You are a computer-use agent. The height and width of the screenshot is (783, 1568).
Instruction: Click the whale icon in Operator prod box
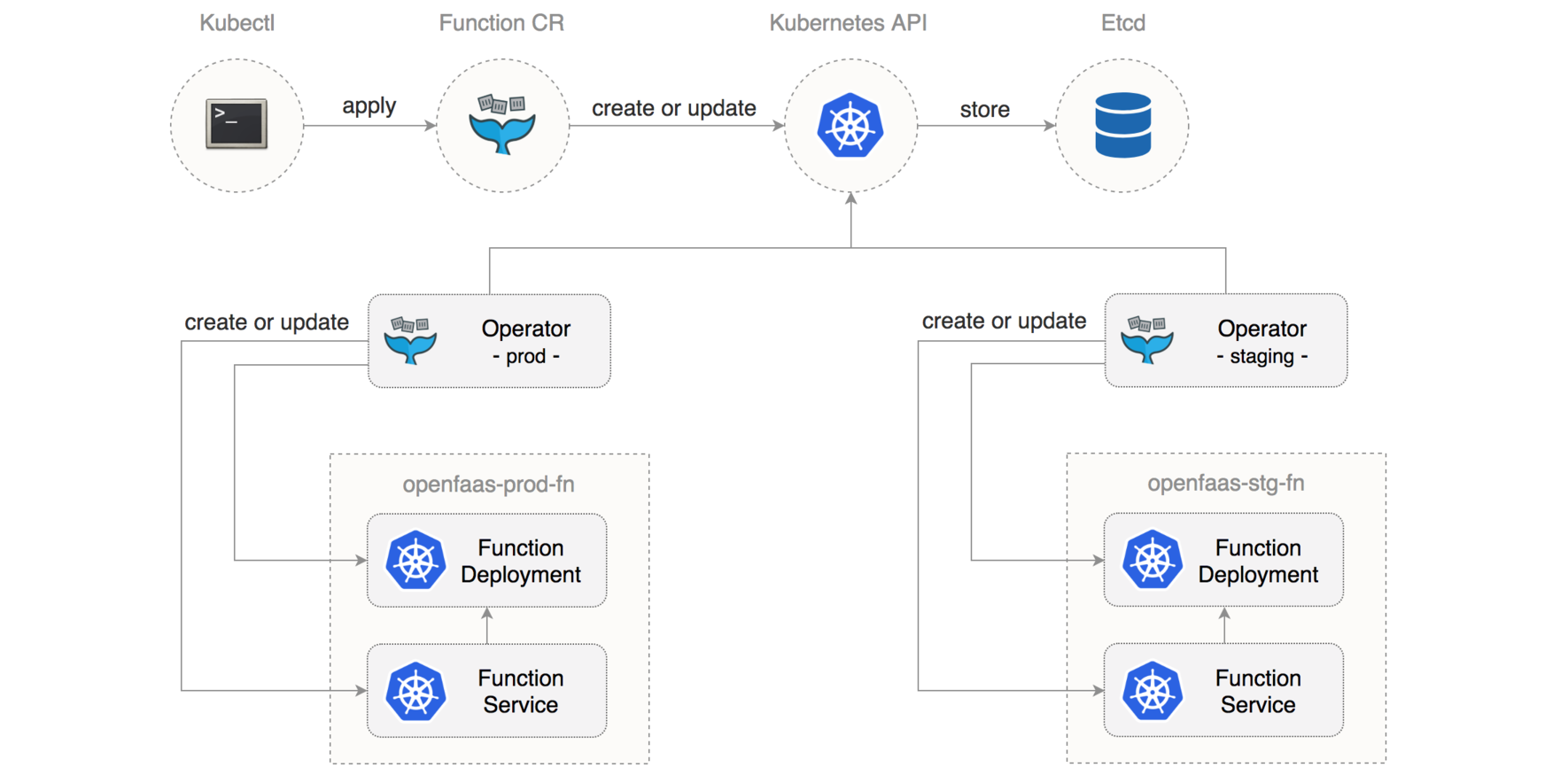click(x=410, y=340)
